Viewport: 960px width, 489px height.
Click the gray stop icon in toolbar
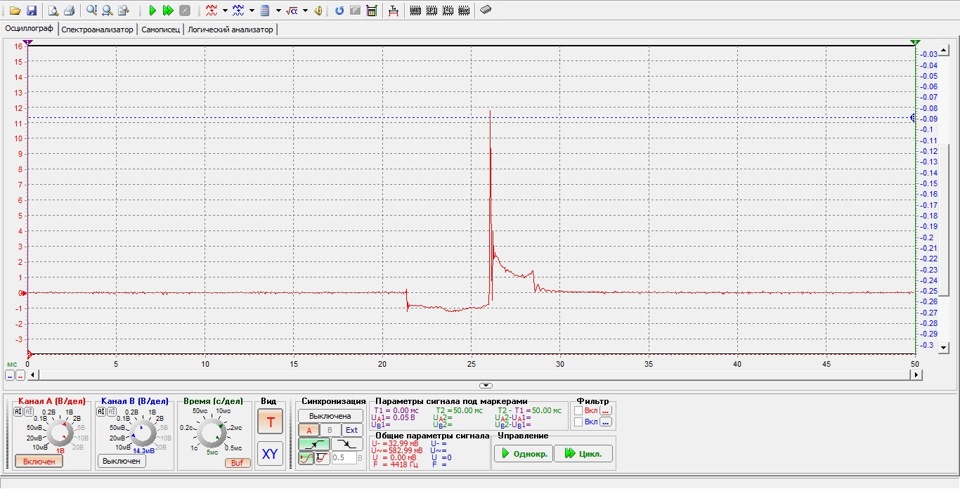coord(185,10)
